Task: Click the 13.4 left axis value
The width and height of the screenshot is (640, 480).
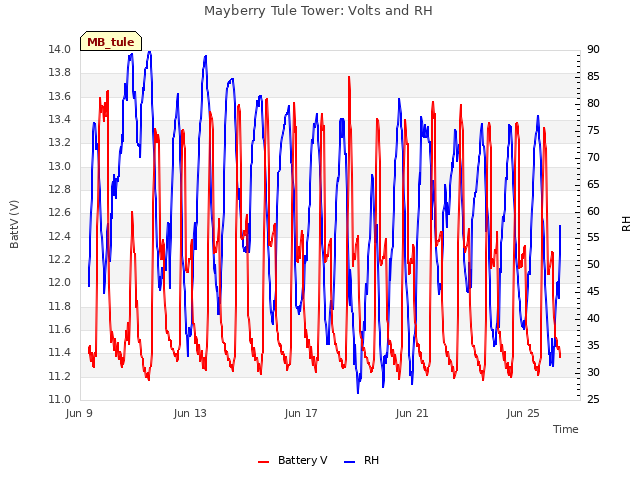Action: pos(60,119)
